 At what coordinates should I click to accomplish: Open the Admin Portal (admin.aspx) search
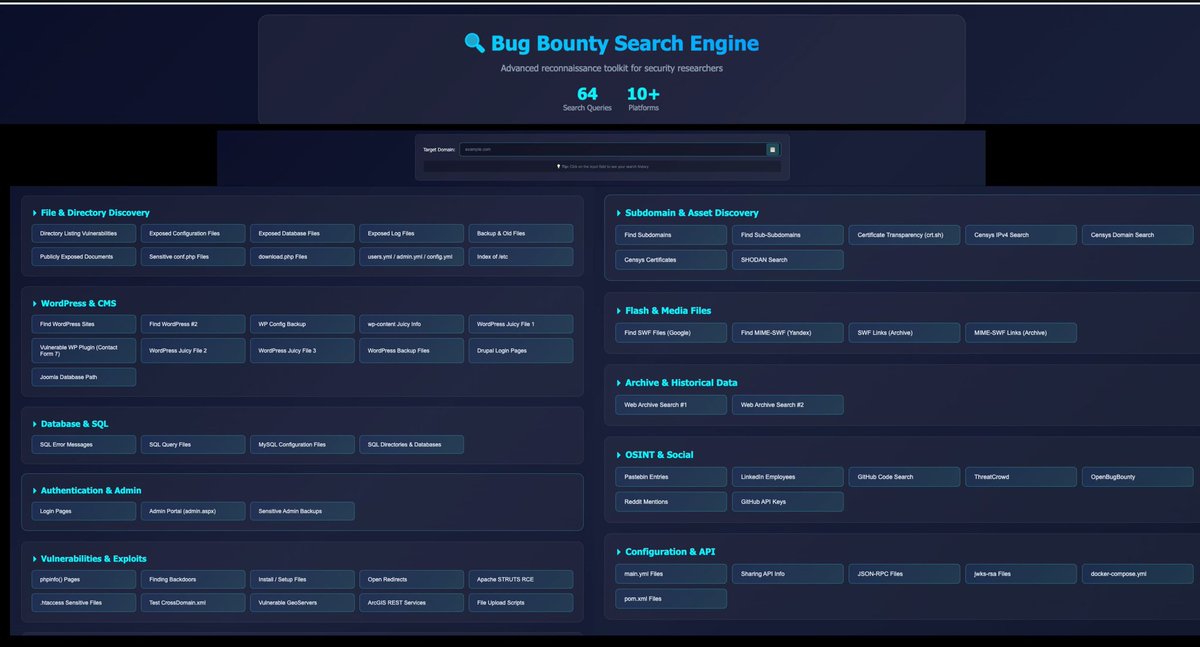click(x=192, y=510)
